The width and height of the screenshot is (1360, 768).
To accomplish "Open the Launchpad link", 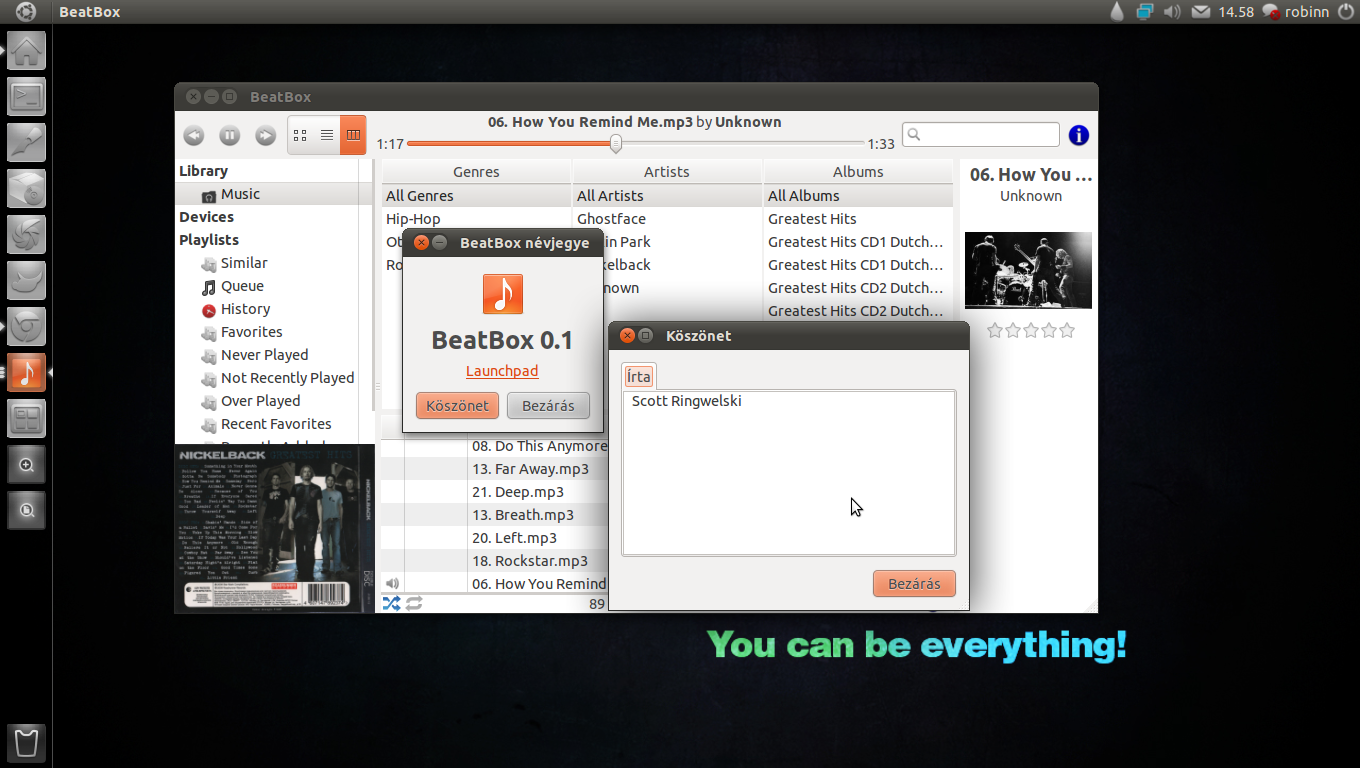I will 502,371.
